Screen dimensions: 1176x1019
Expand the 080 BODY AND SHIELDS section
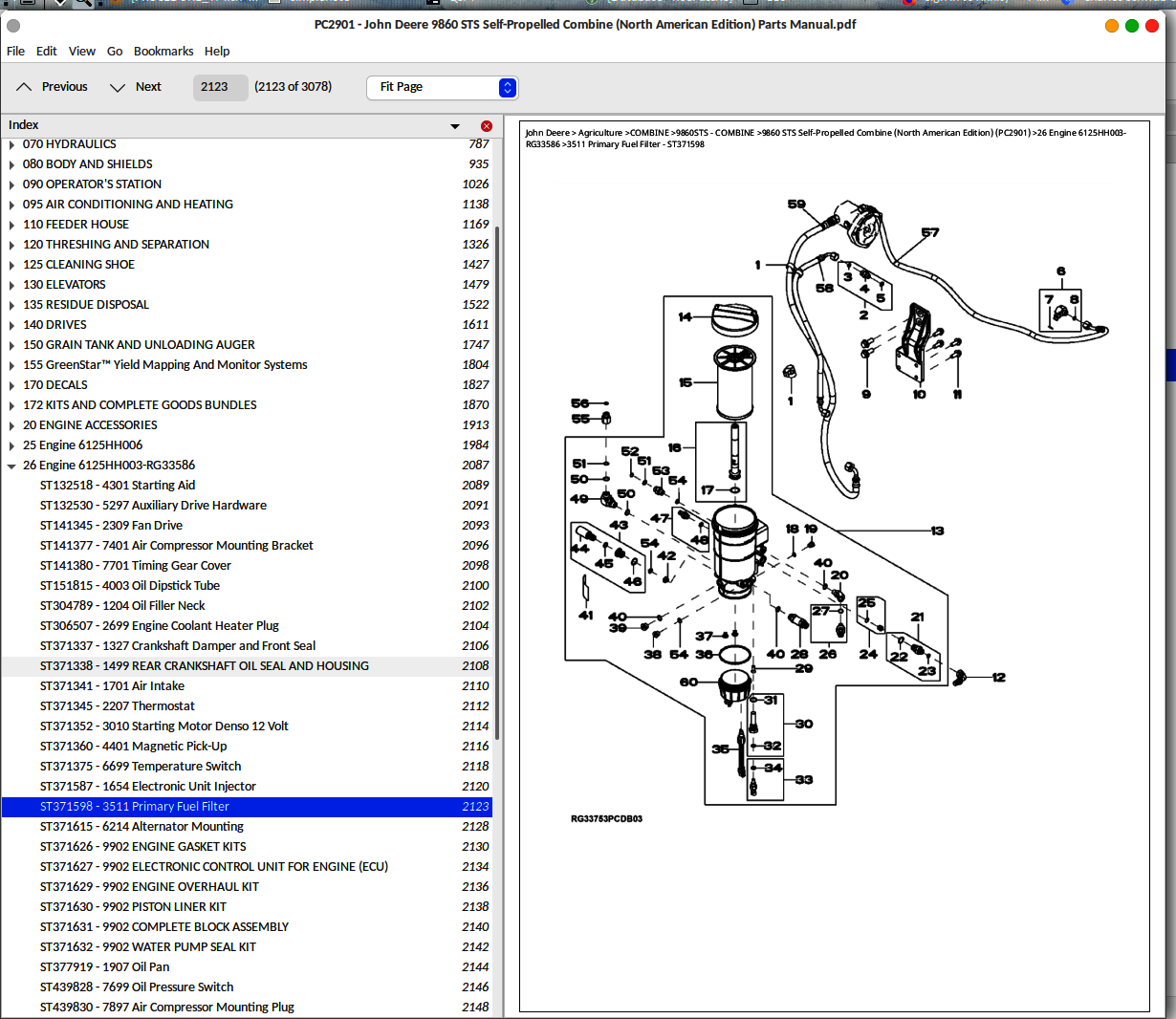pos(11,164)
